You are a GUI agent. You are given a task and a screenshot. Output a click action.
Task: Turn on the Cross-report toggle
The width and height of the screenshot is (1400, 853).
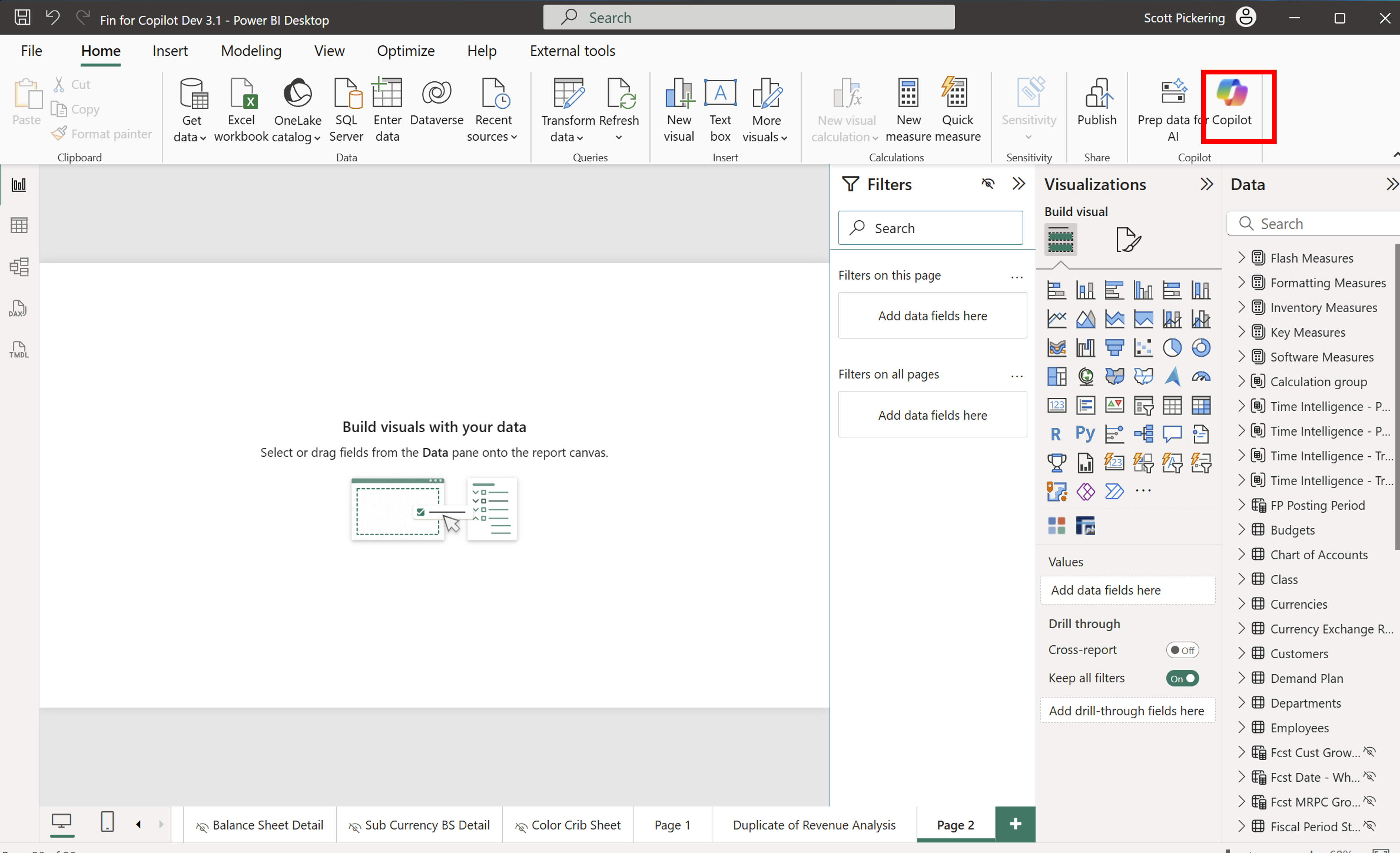click(1182, 650)
